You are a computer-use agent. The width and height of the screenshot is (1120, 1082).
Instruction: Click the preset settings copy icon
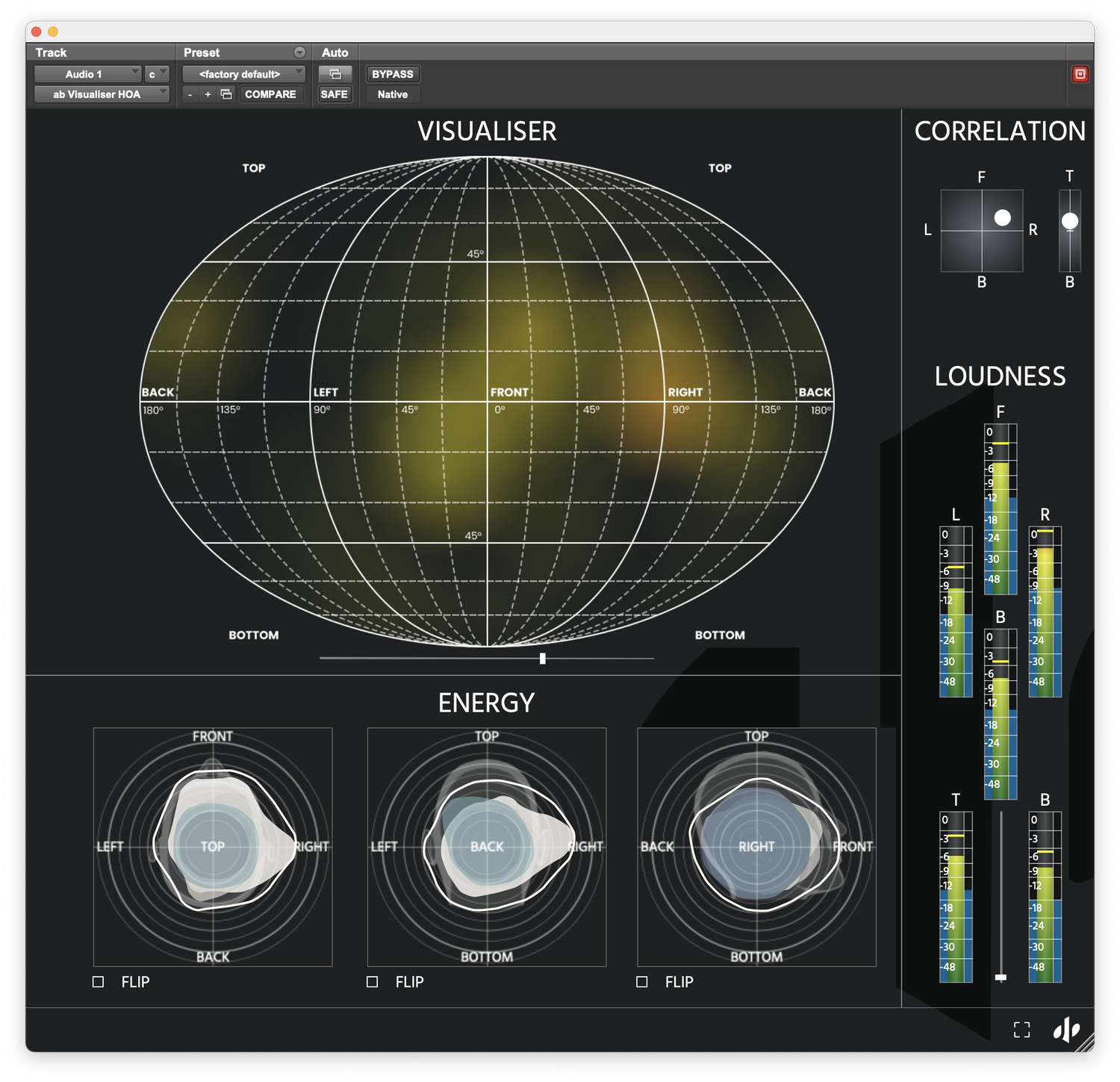click(226, 94)
